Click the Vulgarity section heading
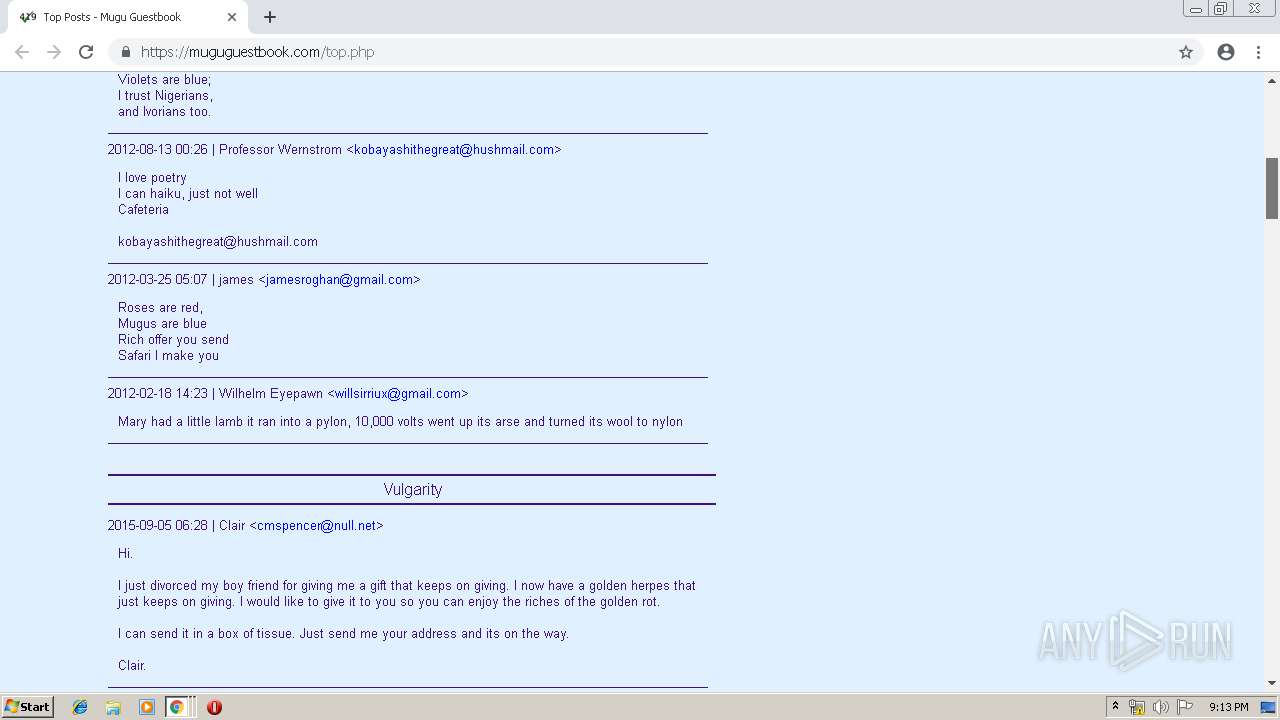 pyautogui.click(x=412, y=489)
